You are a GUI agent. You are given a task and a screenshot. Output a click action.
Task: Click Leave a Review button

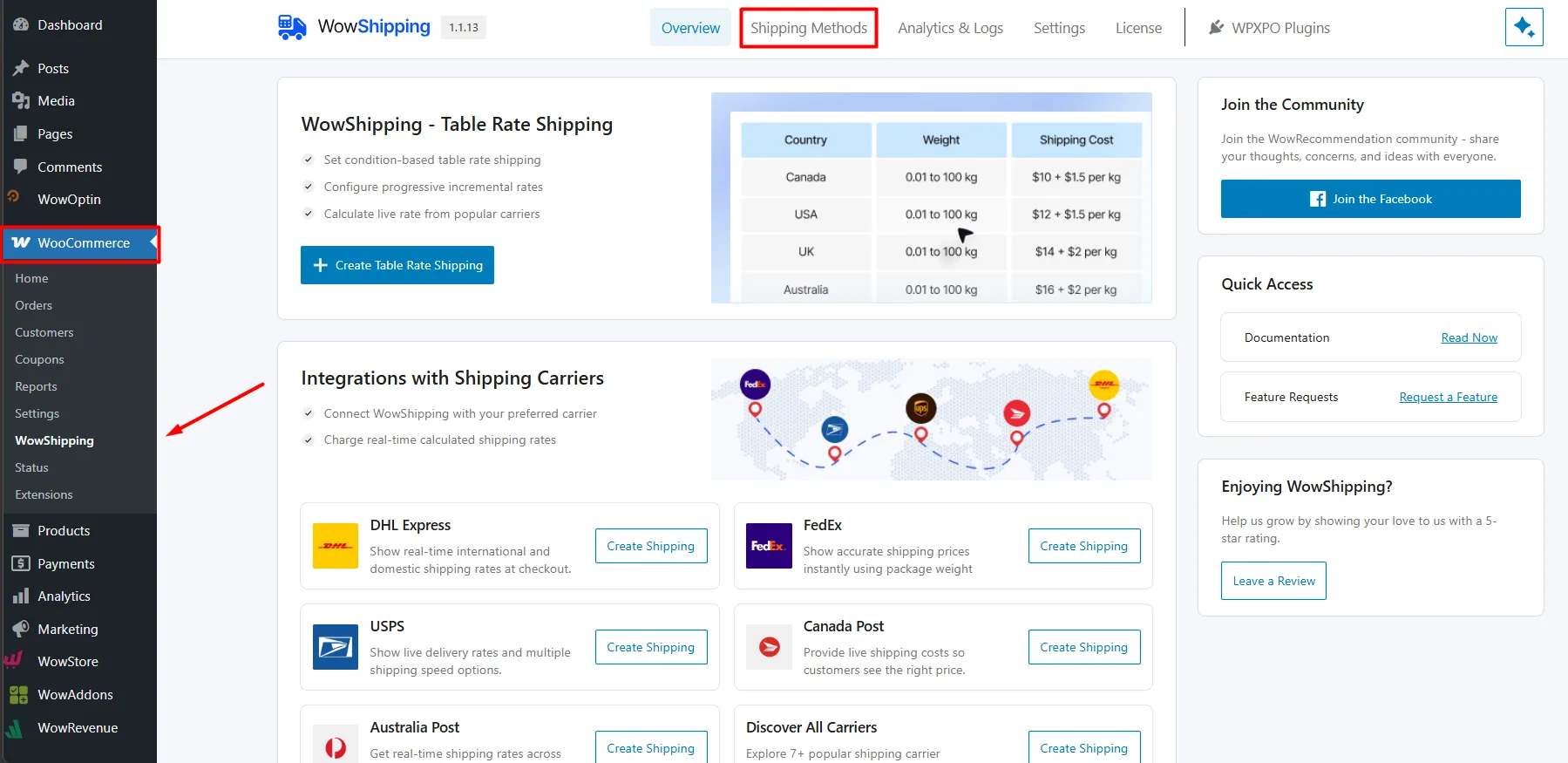1273,581
